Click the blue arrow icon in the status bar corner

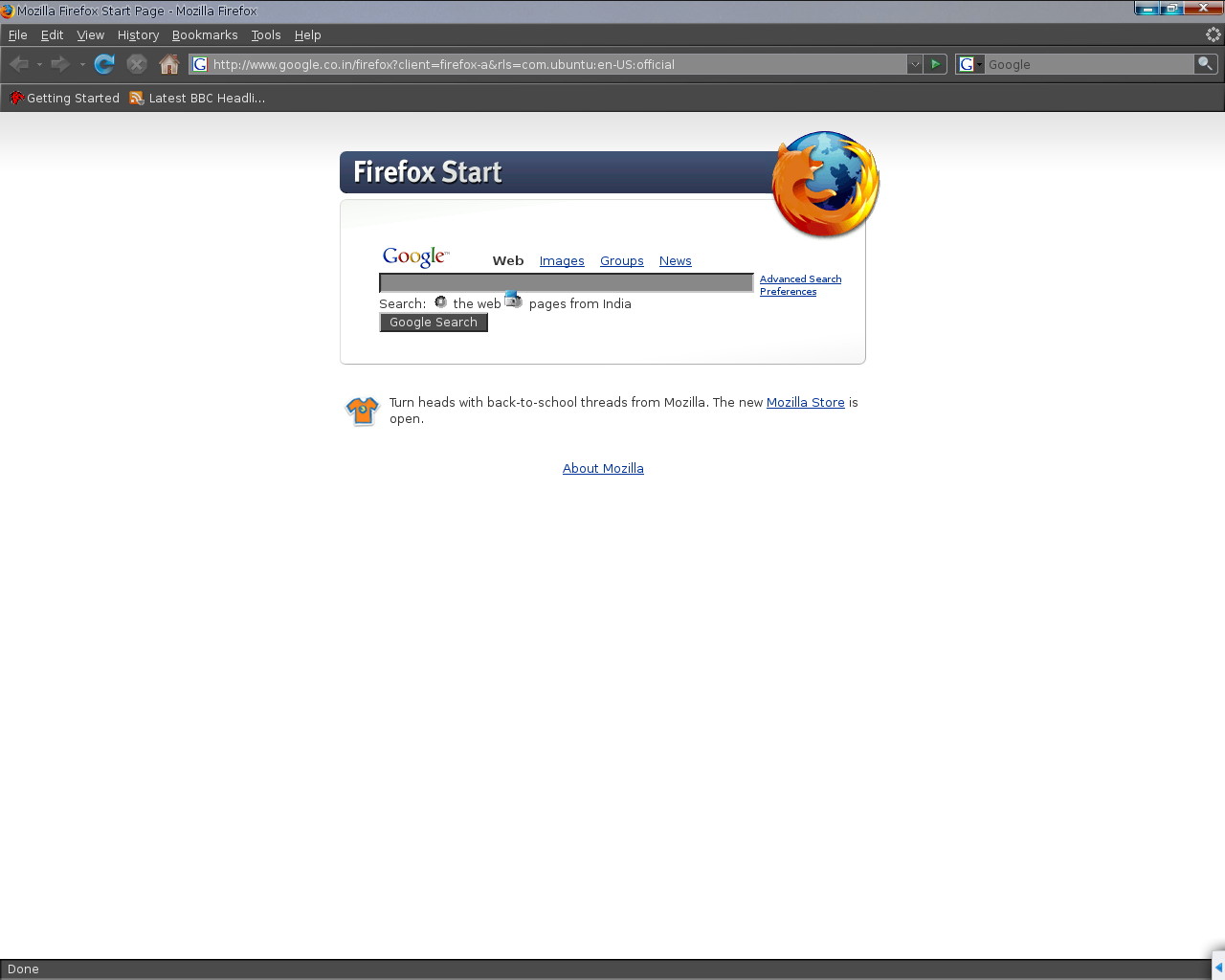pyautogui.click(x=1218, y=967)
